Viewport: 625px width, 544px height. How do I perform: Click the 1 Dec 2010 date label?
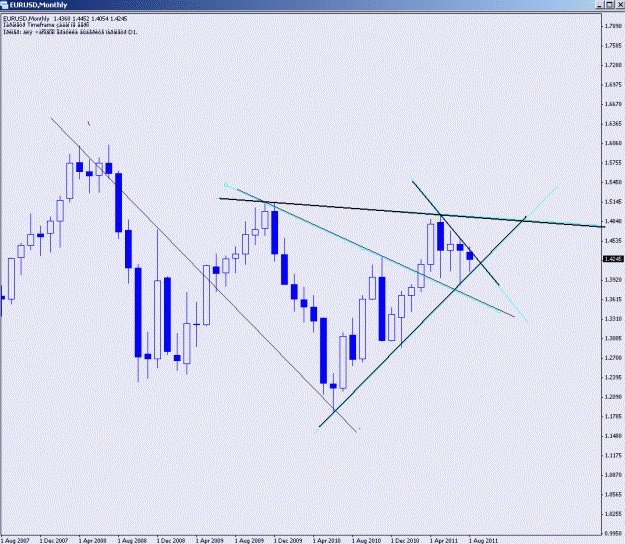coord(405,541)
